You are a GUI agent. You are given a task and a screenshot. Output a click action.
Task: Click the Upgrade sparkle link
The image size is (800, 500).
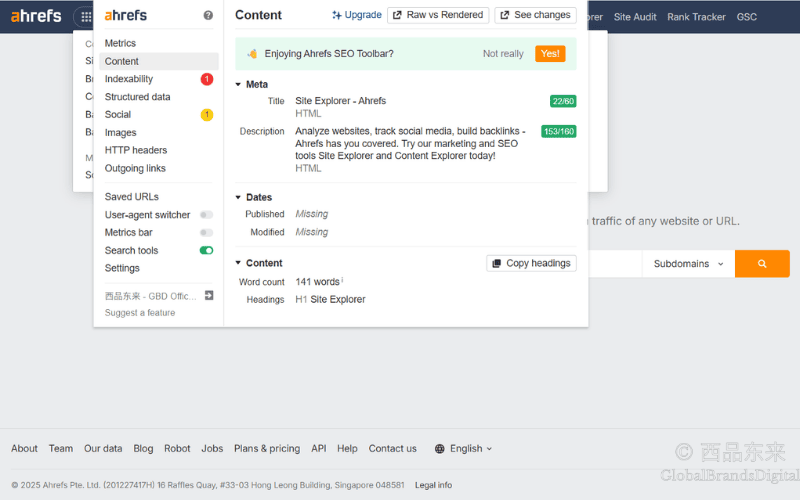tap(357, 15)
